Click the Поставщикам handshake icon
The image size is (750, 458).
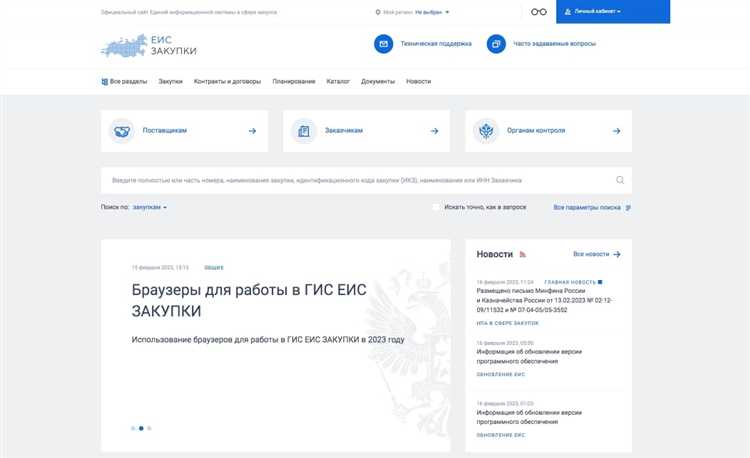tap(121, 131)
